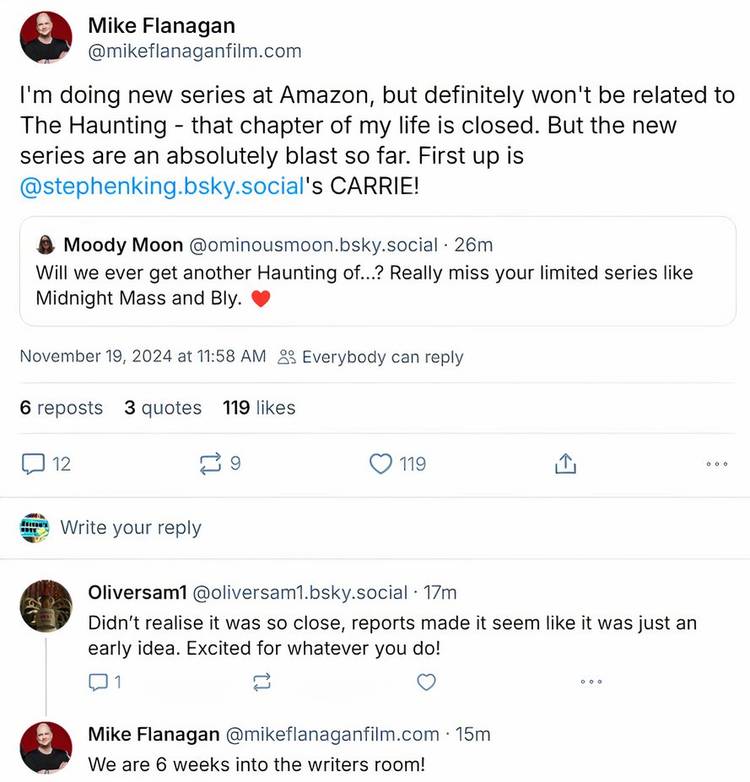Click the Write your reply field

130,528
